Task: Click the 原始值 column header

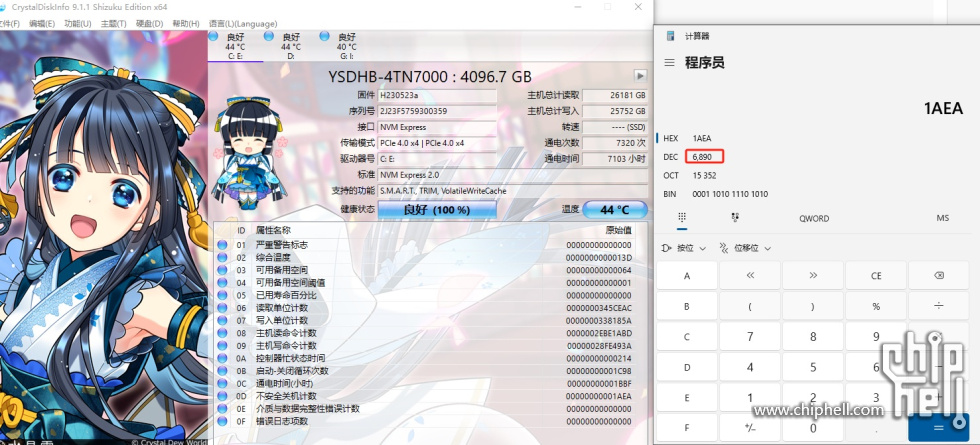Action: click(x=619, y=229)
